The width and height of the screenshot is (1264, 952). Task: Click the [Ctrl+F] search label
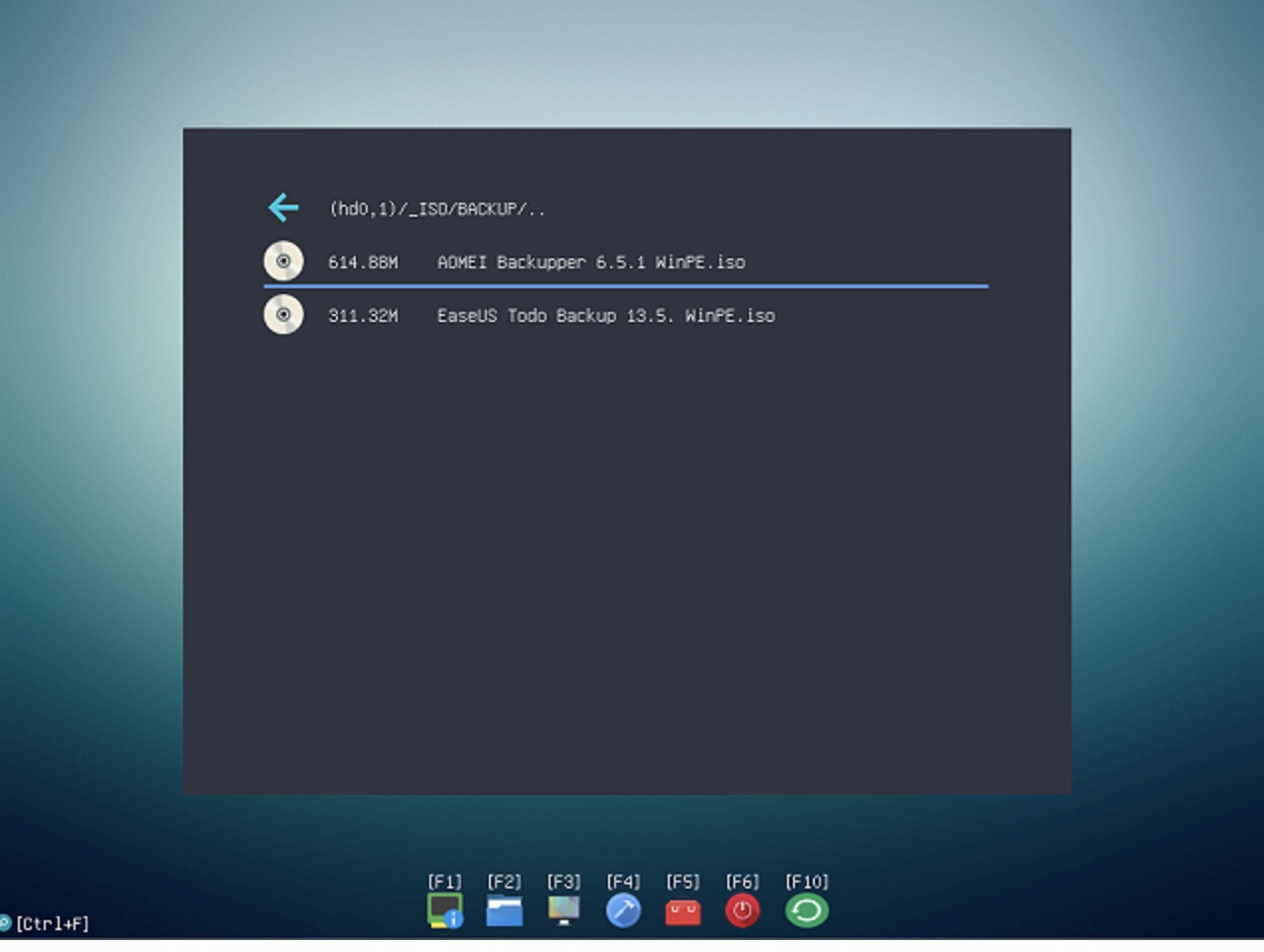click(53, 924)
